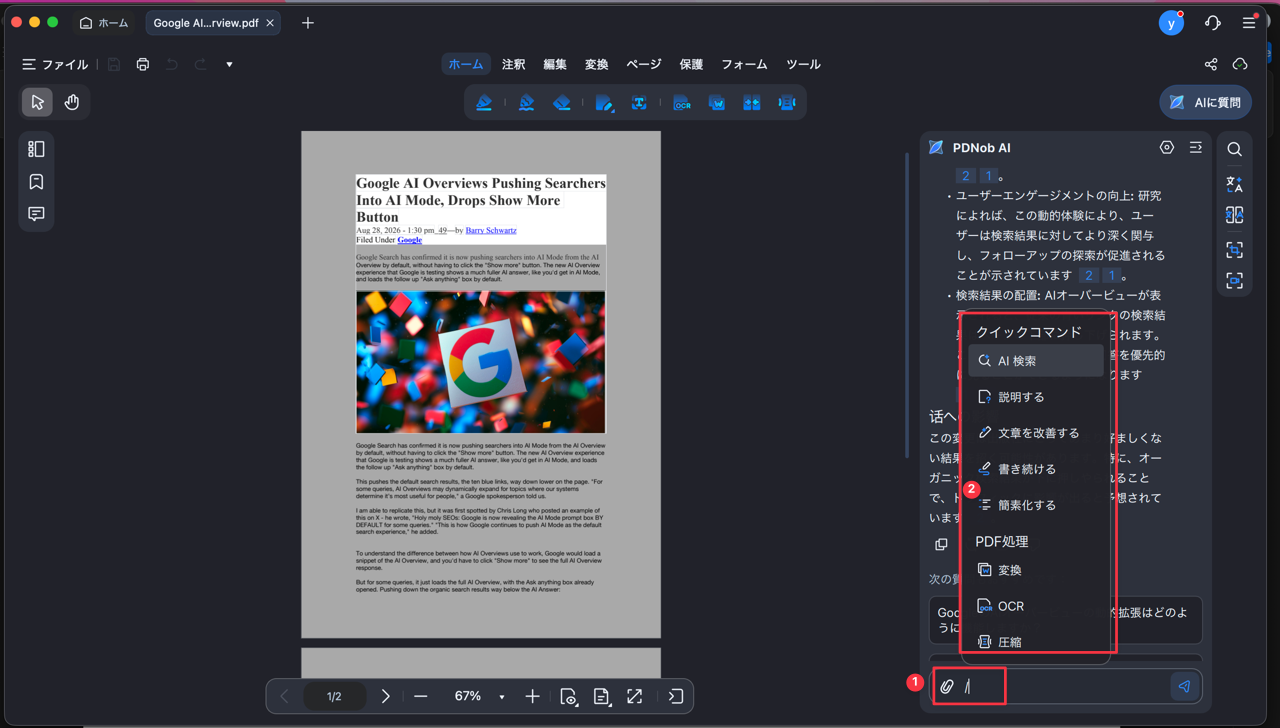Select 文章を改善する quick command

[x=1036, y=433]
